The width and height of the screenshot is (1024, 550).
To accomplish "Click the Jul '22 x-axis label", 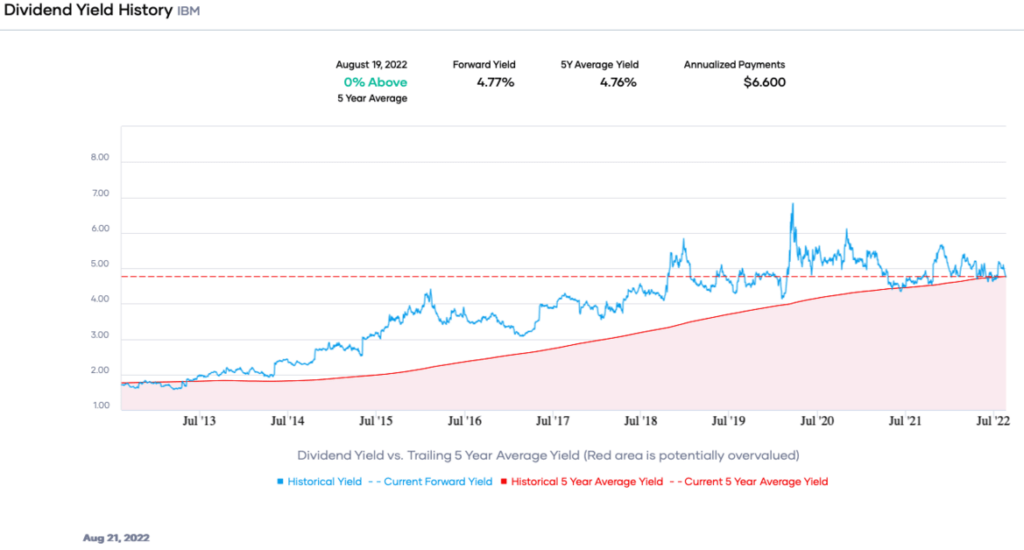I will click(993, 421).
